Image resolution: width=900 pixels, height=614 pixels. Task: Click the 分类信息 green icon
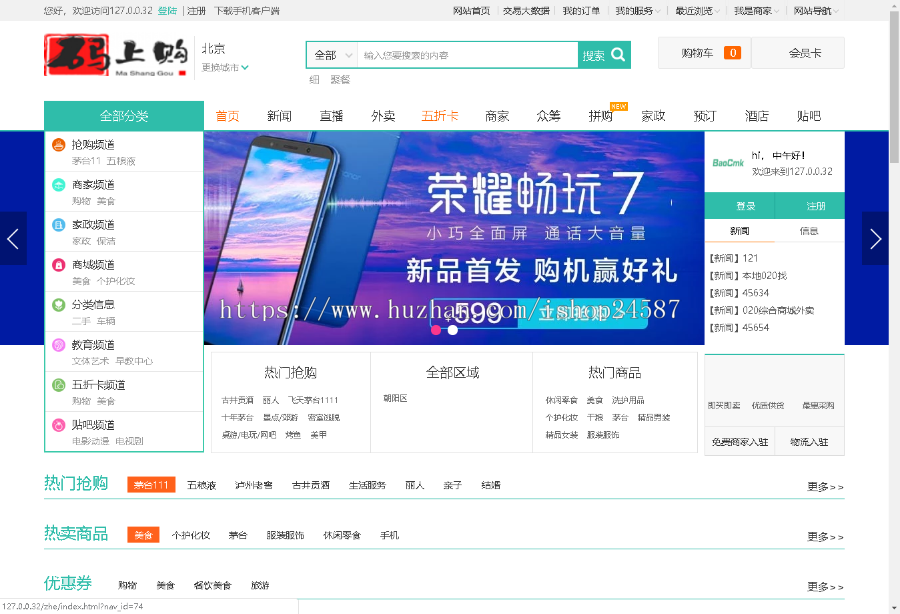(x=59, y=305)
